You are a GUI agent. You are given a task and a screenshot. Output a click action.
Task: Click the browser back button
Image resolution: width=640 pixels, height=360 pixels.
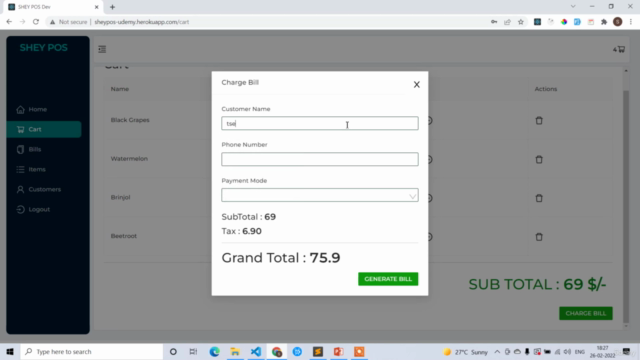click(9, 22)
